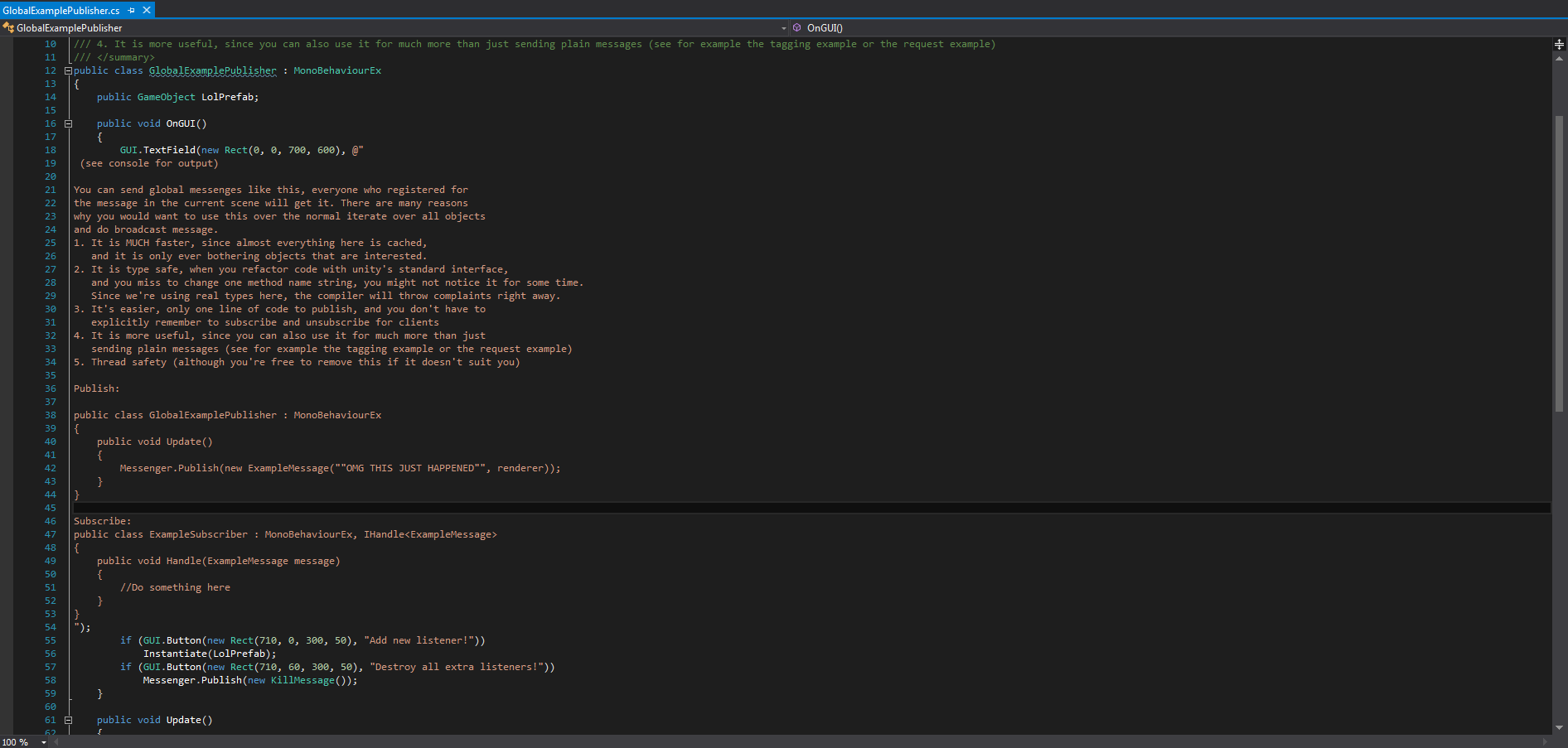Click 'OMG THIS JUST HAPPENED' string on line 42
Viewport: 1568px width, 748px height.
[x=410, y=468]
